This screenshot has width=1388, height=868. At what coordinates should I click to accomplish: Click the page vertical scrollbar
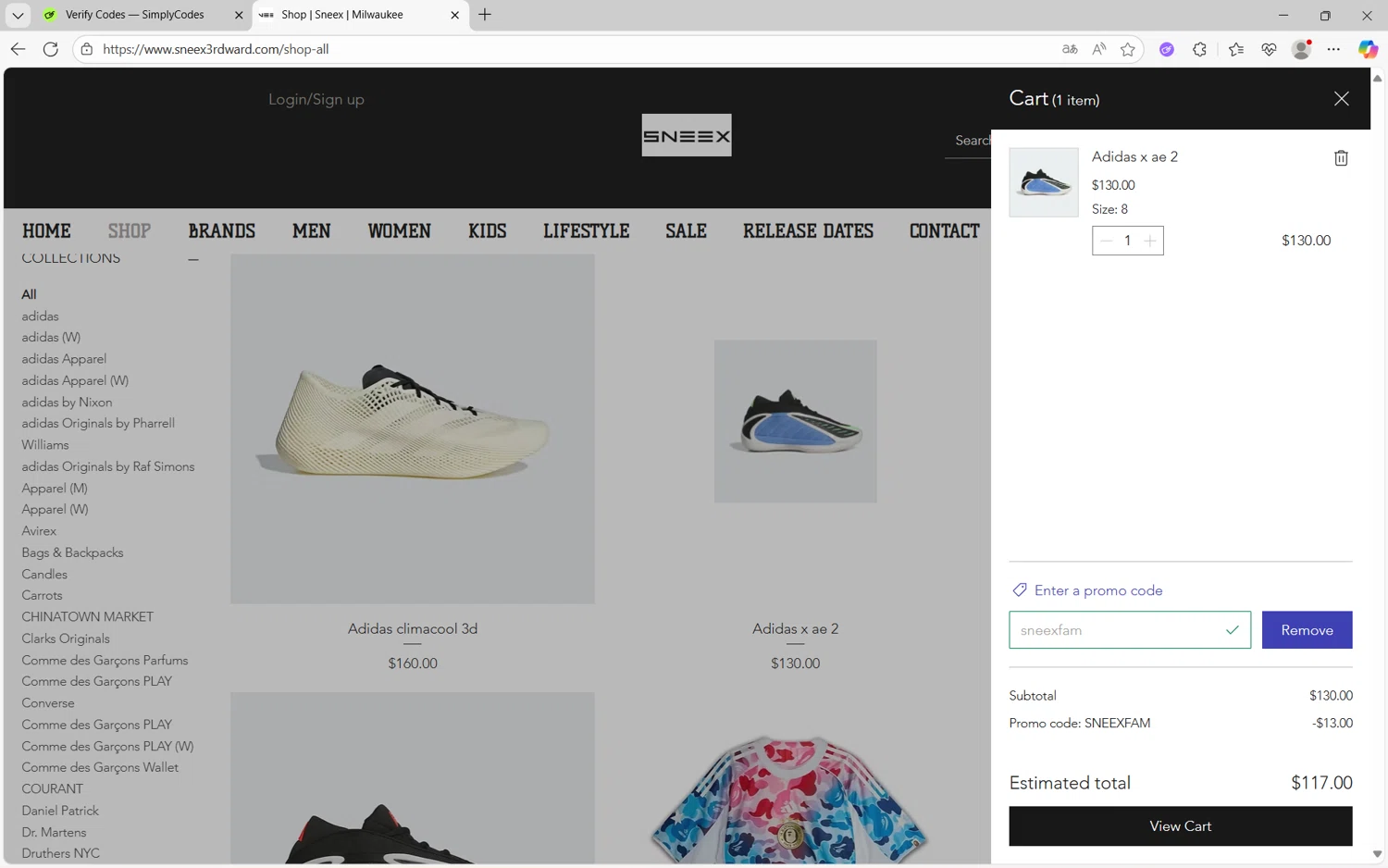click(x=1377, y=466)
